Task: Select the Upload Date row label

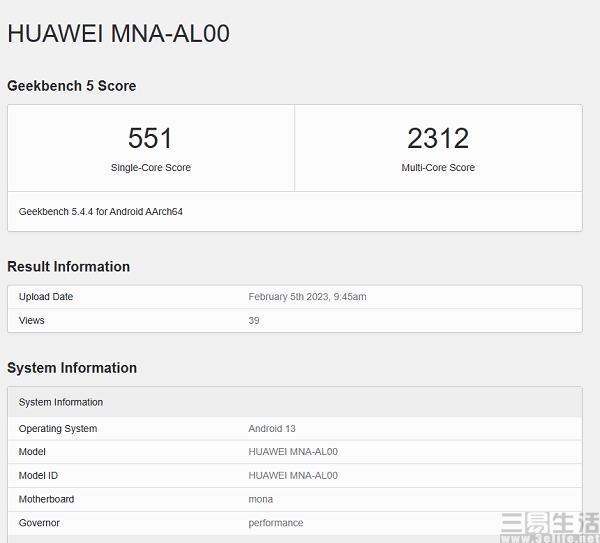Action: (46, 297)
